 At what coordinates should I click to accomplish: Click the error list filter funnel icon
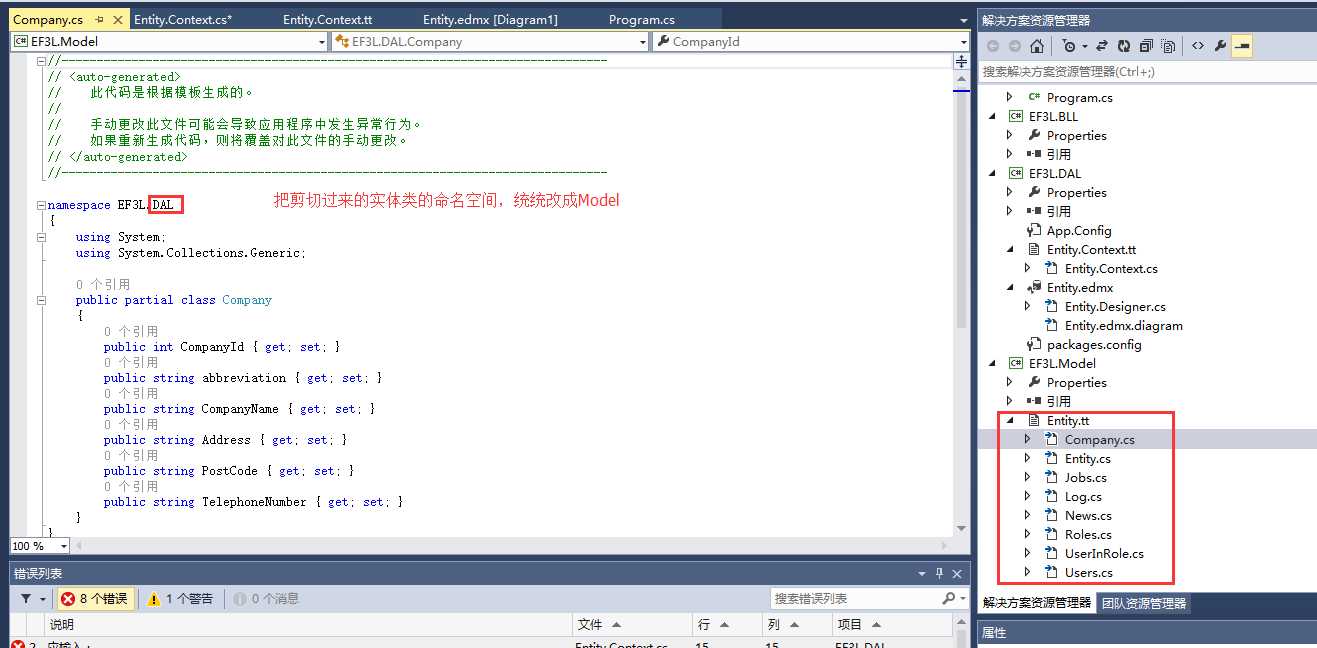(x=26, y=599)
